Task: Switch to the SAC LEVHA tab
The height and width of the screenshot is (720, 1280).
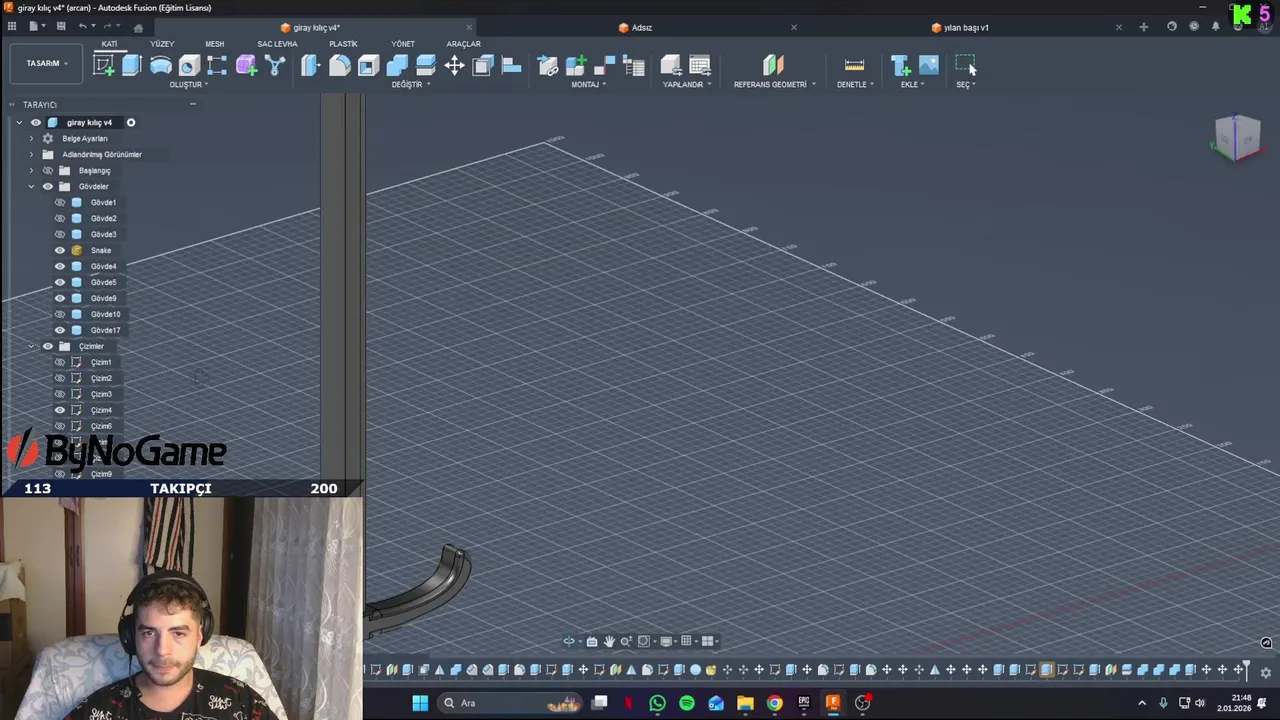Action: (x=277, y=44)
